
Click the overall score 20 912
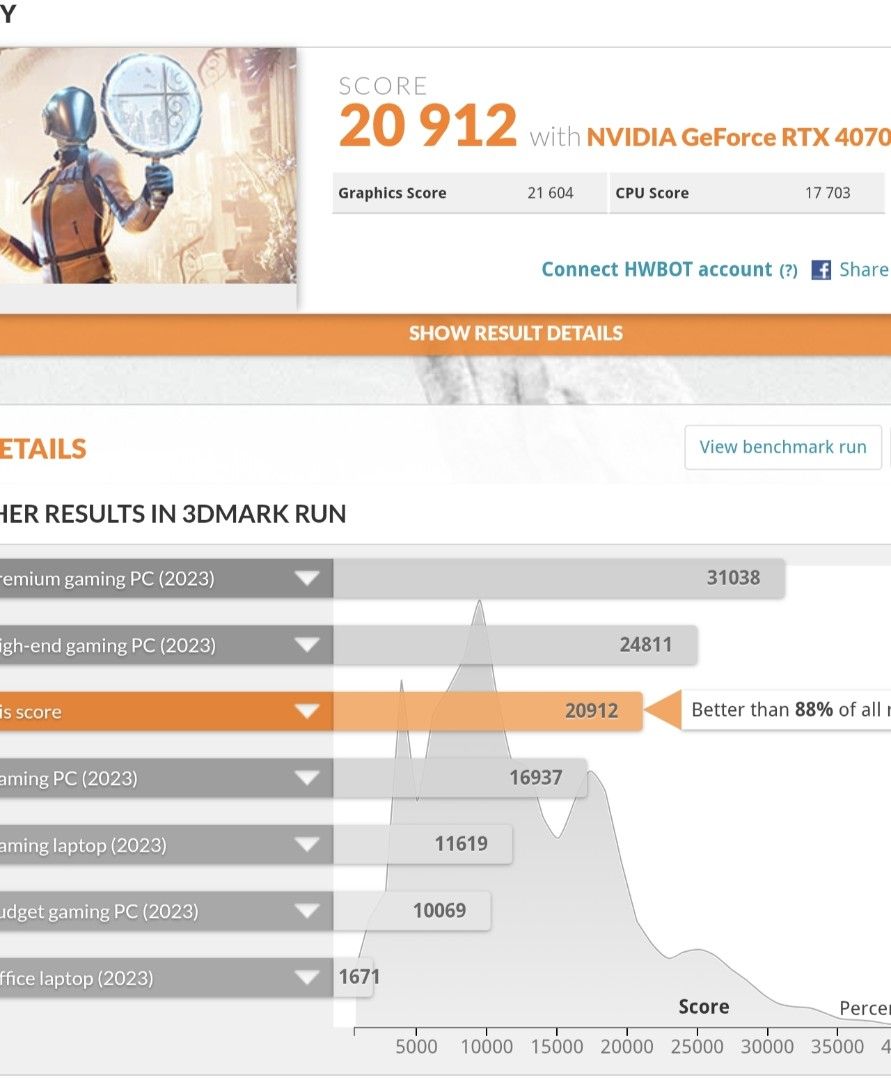pyautogui.click(x=428, y=126)
